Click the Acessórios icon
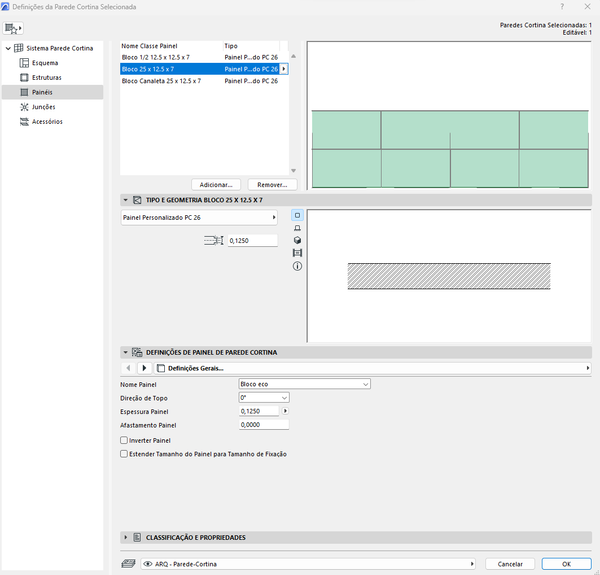The height and width of the screenshot is (575, 600). tap(24, 122)
